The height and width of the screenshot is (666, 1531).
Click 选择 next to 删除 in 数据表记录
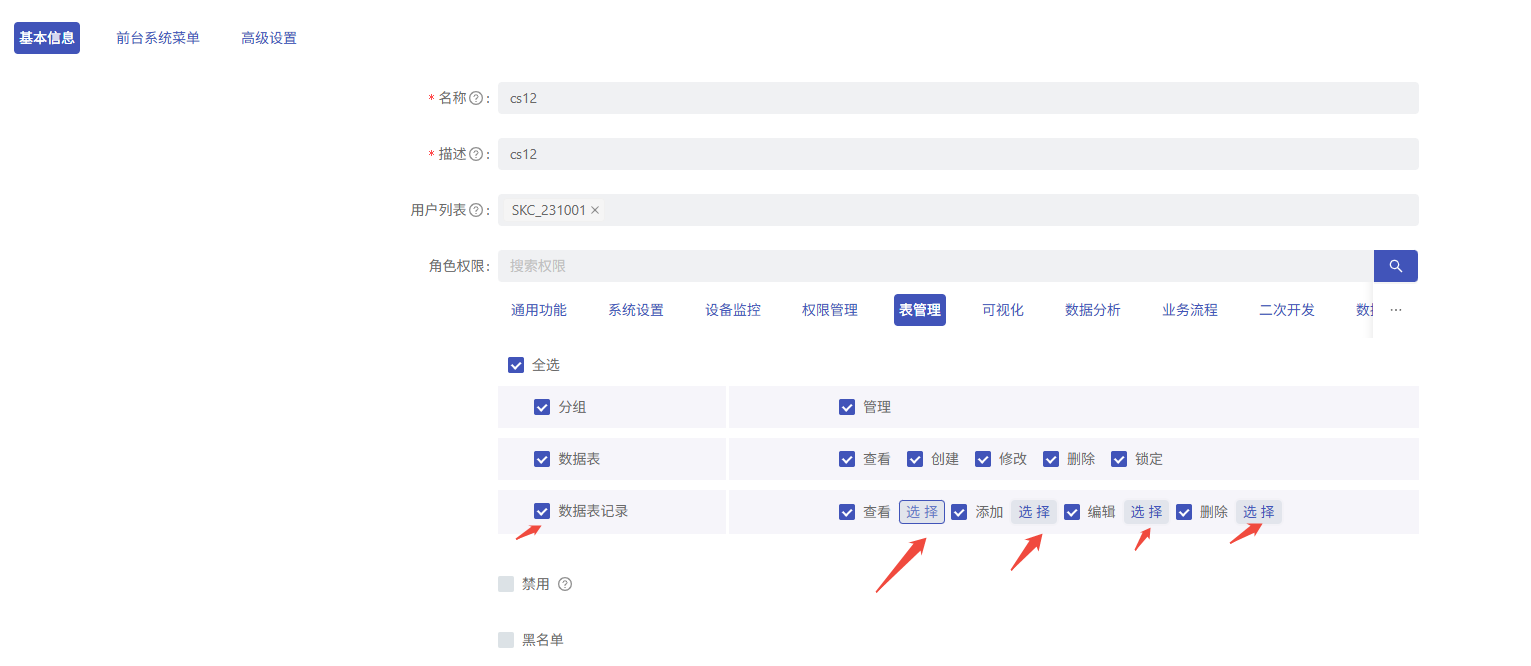click(1258, 511)
